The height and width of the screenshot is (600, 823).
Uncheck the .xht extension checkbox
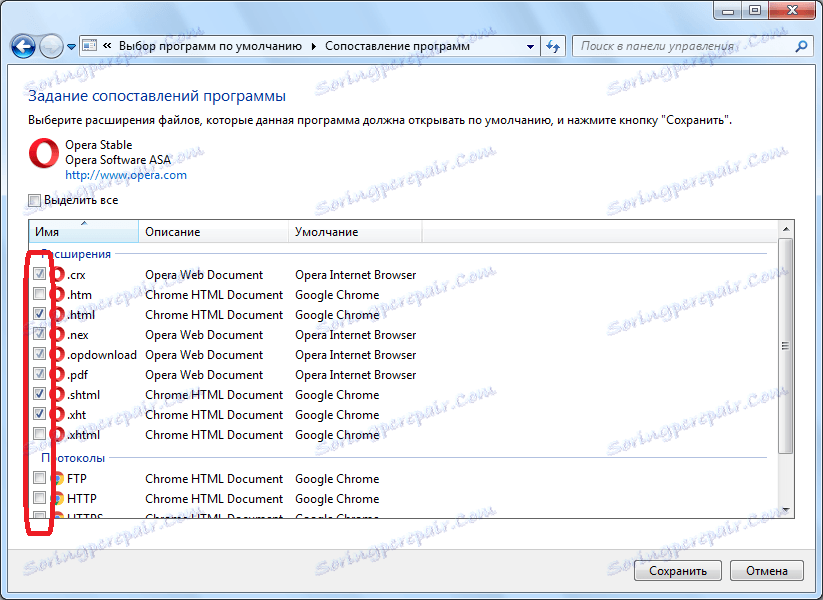click(39, 413)
